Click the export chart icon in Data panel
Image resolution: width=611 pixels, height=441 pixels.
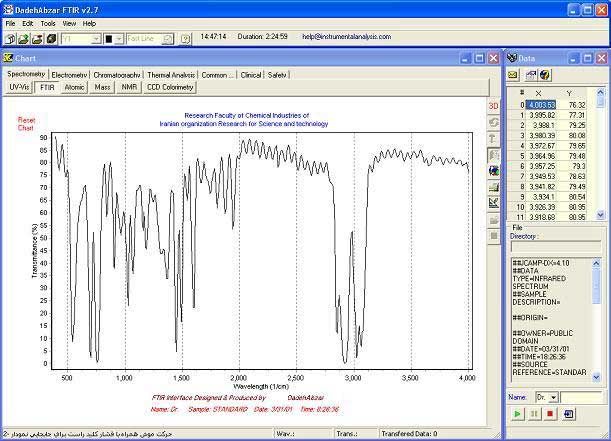[530, 75]
